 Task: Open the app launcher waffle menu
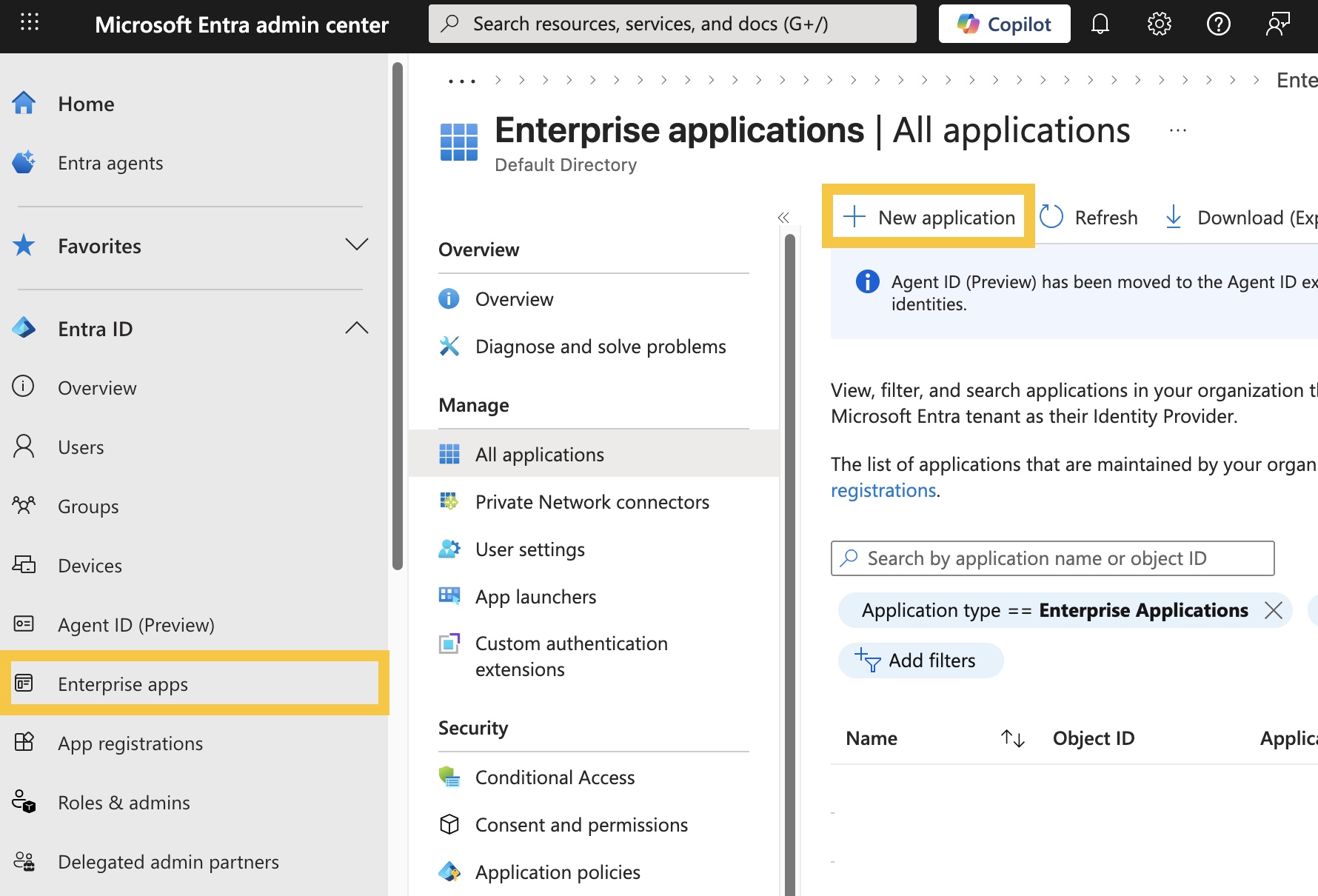(30, 23)
